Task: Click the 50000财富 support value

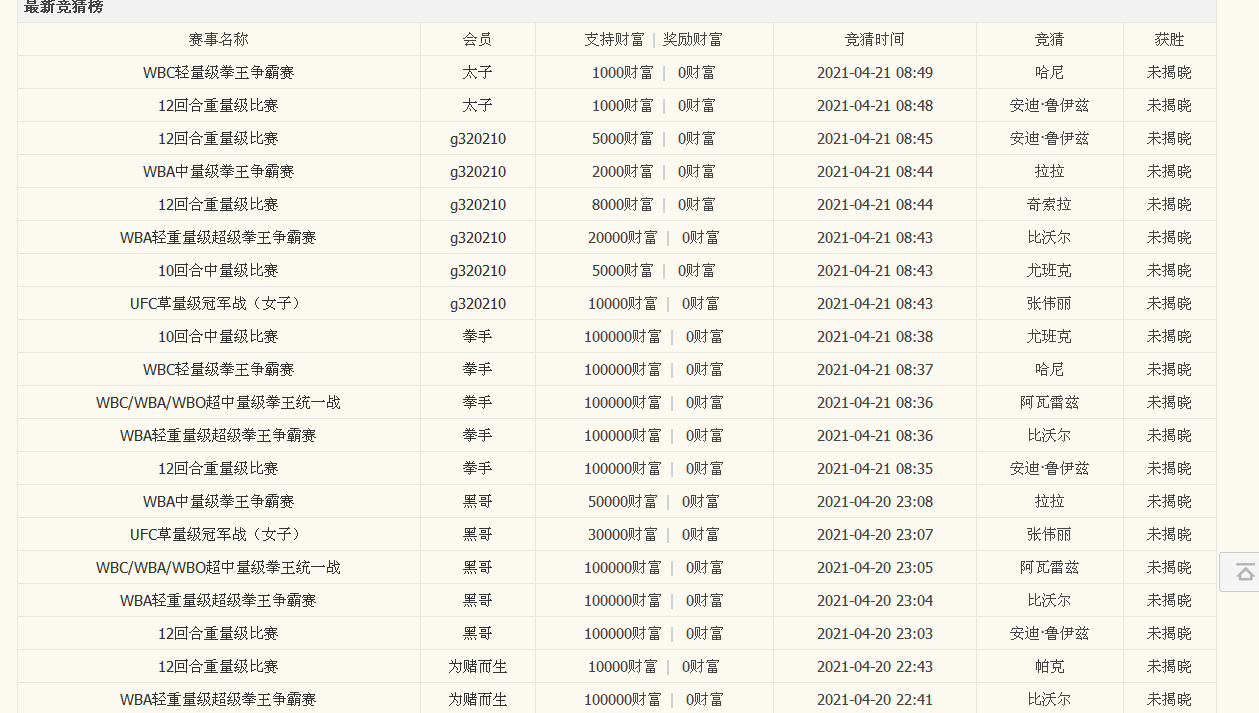Action: 622,501
